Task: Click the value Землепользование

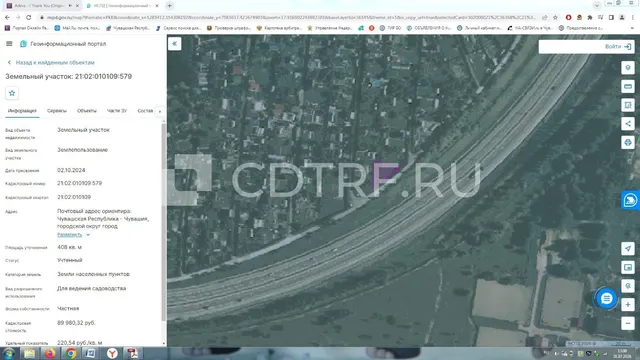Action: [82, 150]
